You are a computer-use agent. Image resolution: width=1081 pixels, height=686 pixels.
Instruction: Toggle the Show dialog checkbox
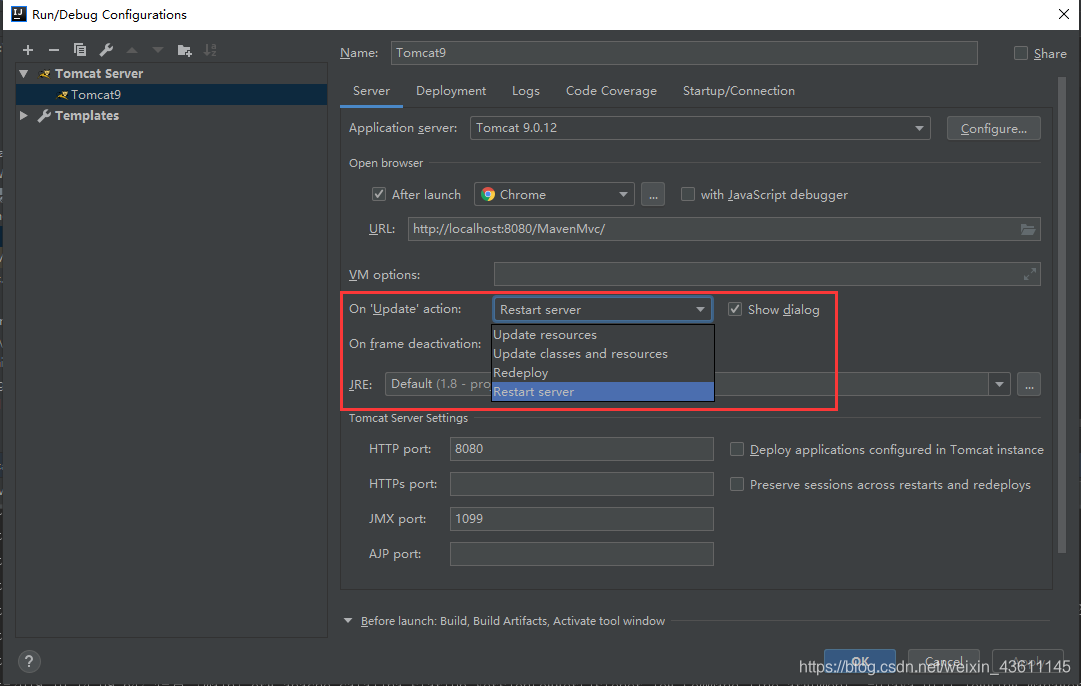point(735,309)
